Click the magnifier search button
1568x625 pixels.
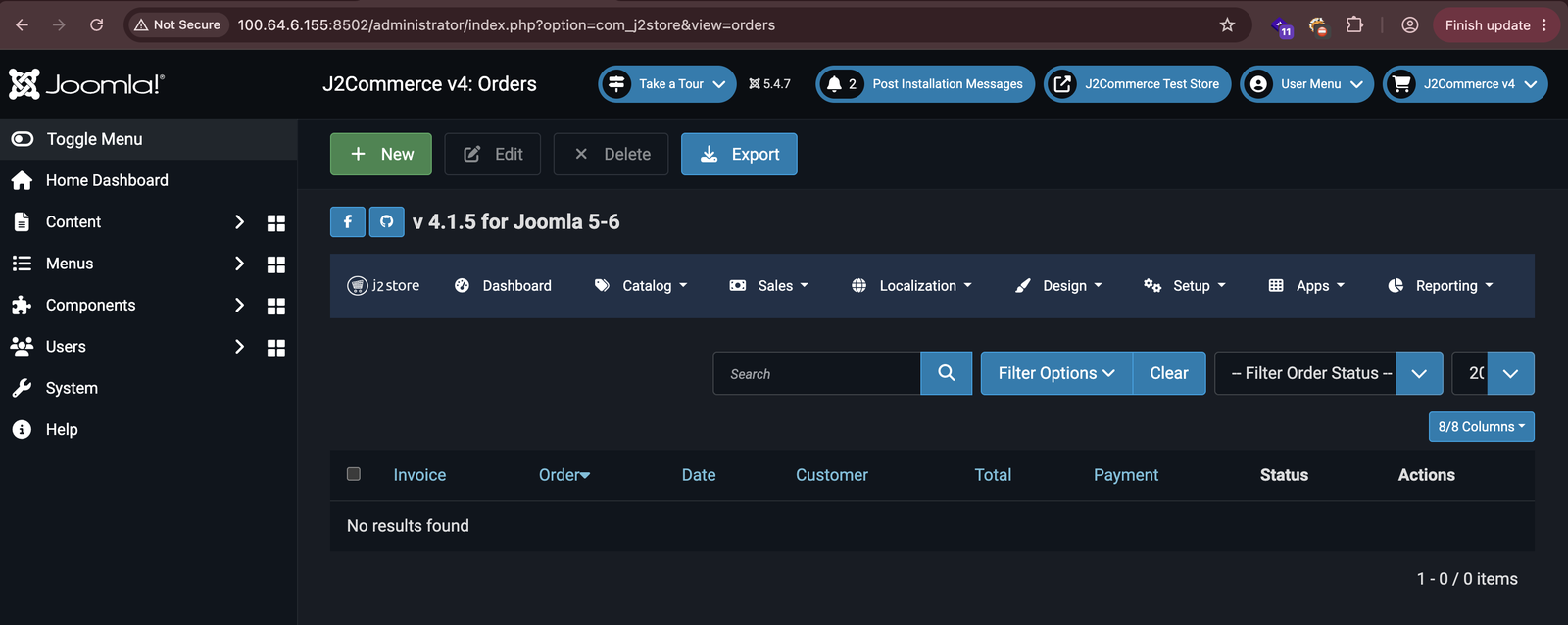tap(947, 373)
